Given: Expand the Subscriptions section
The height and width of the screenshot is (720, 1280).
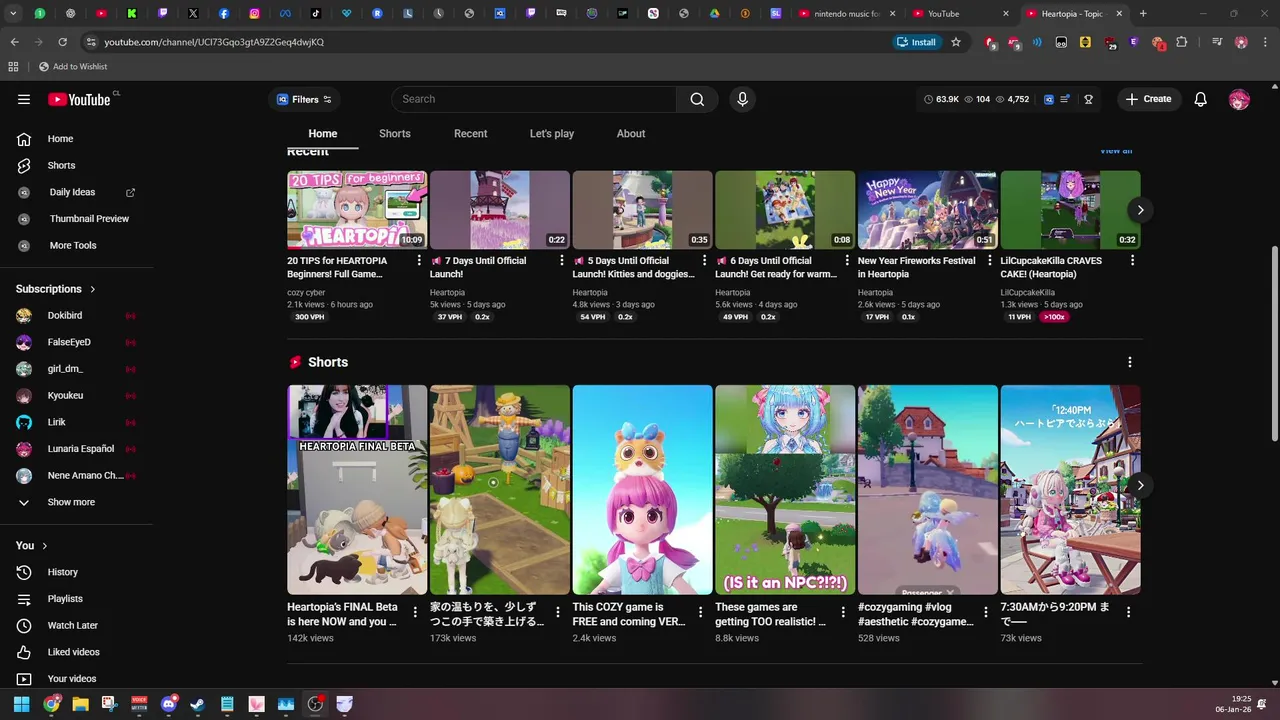Looking at the screenshot, I should (56, 289).
